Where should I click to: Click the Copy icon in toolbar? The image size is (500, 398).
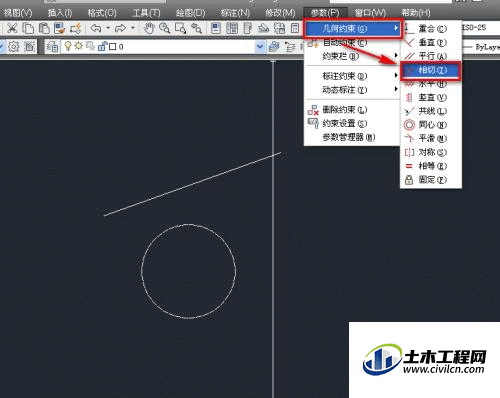coord(28,28)
